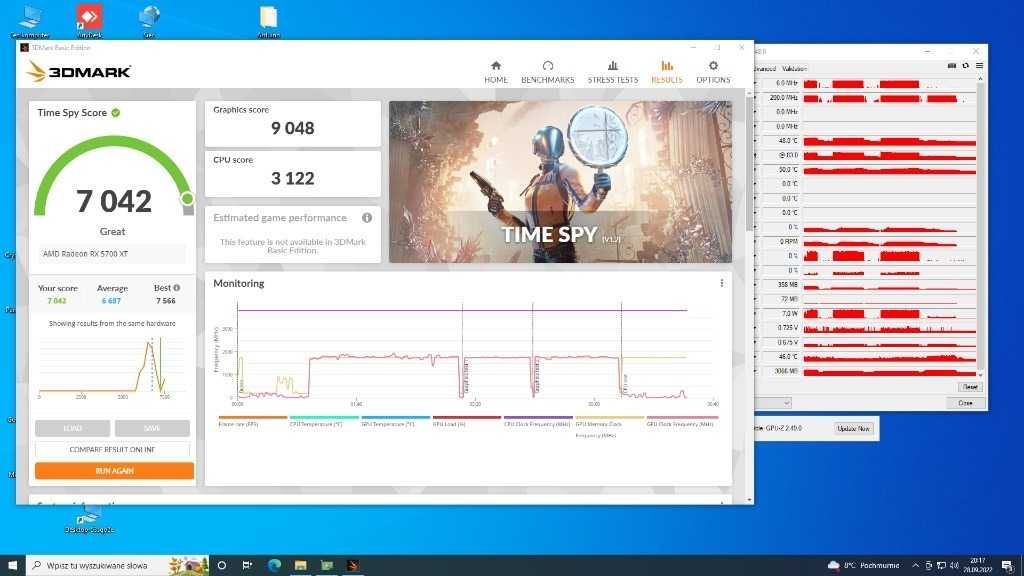Viewport: 1024px width, 576px height.
Task: Open the Benchmarks section
Action: [547, 72]
